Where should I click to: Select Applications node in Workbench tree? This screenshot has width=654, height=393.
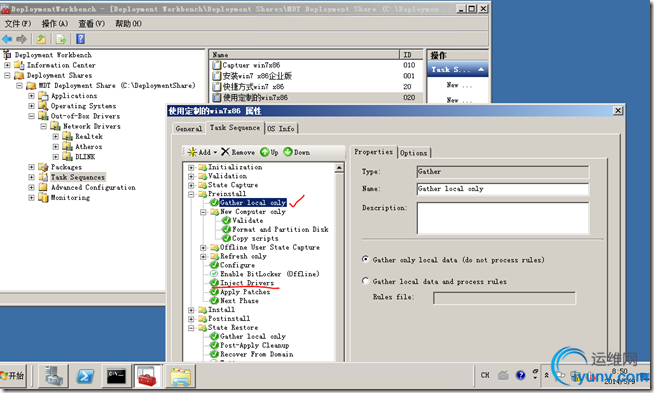point(74,96)
